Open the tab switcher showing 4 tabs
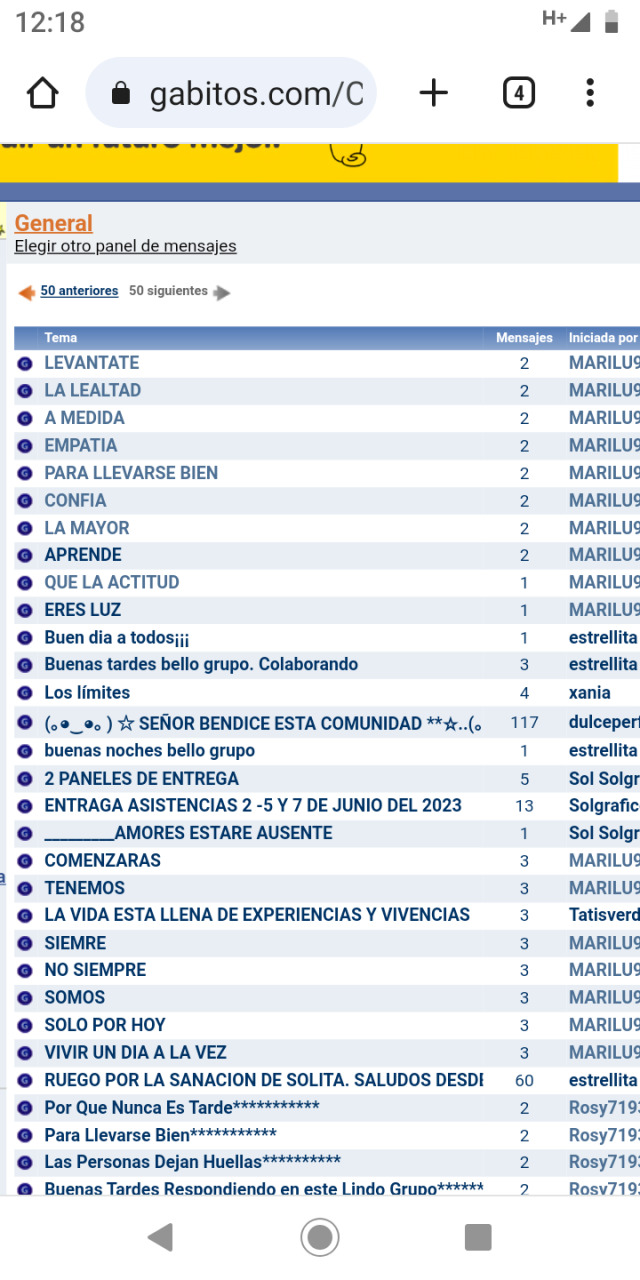640x1280 pixels. click(518, 93)
